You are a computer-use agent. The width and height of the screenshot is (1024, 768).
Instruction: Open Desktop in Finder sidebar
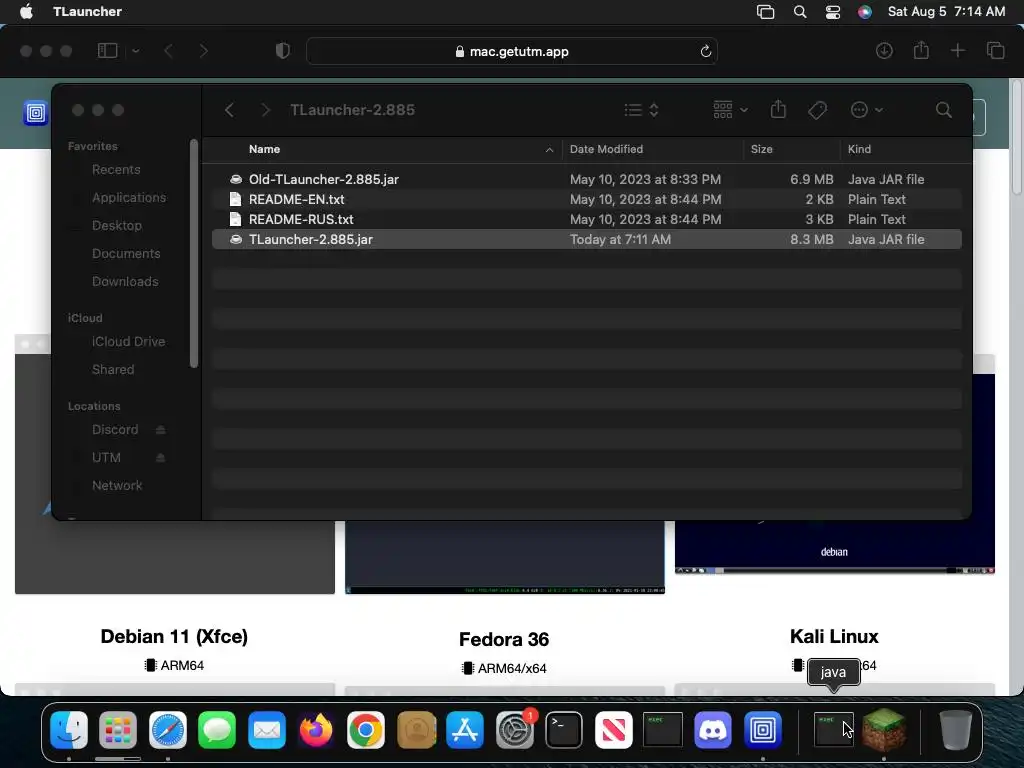pyautogui.click(x=116, y=225)
